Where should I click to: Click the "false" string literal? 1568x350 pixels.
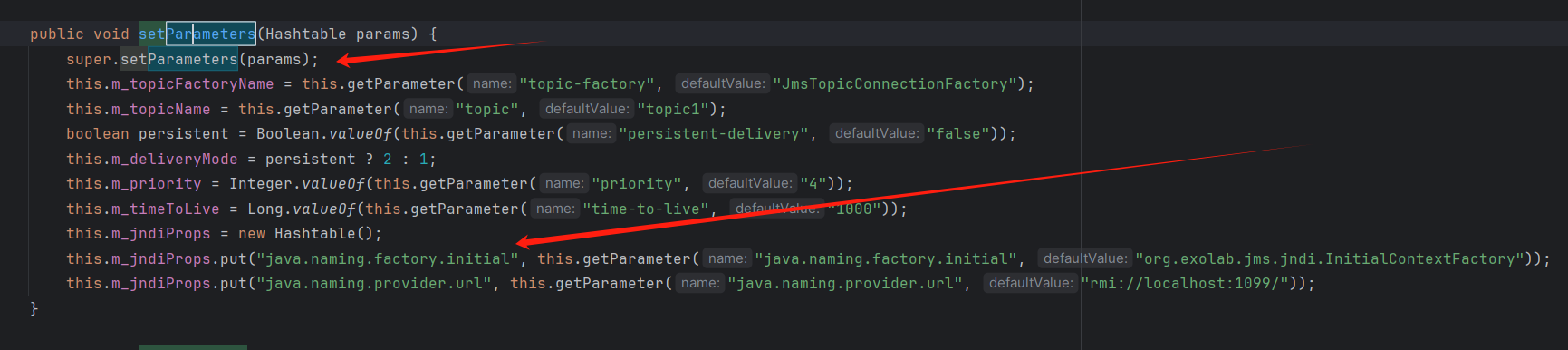click(x=957, y=133)
